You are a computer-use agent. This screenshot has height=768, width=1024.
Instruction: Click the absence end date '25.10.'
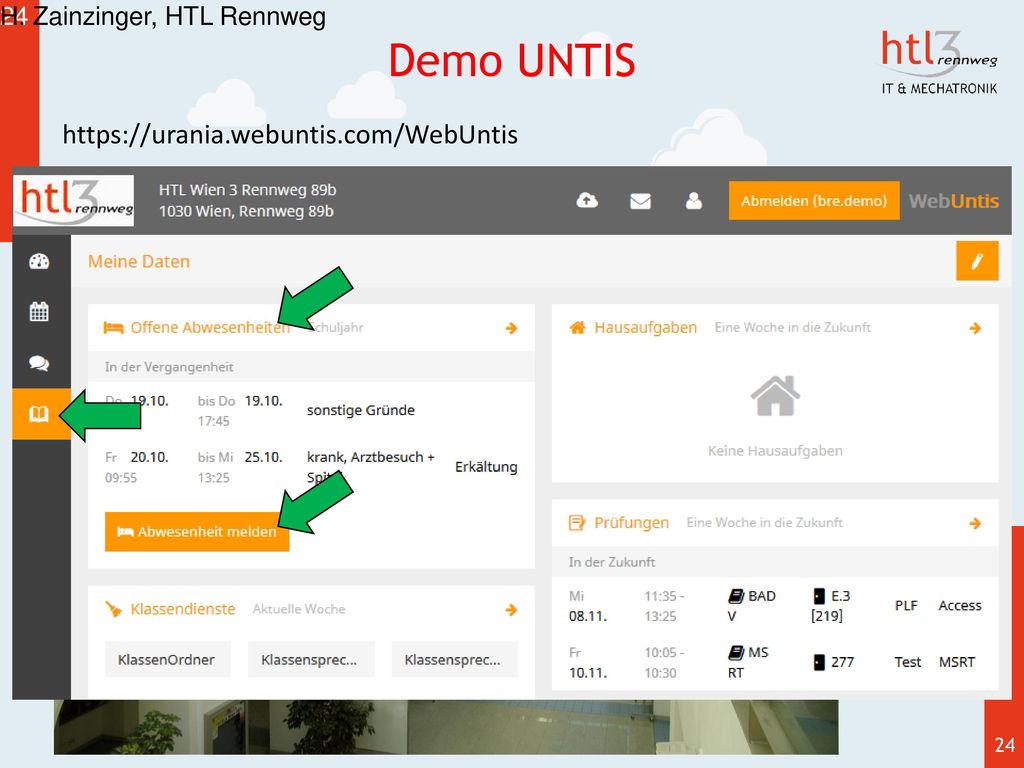(264, 457)
